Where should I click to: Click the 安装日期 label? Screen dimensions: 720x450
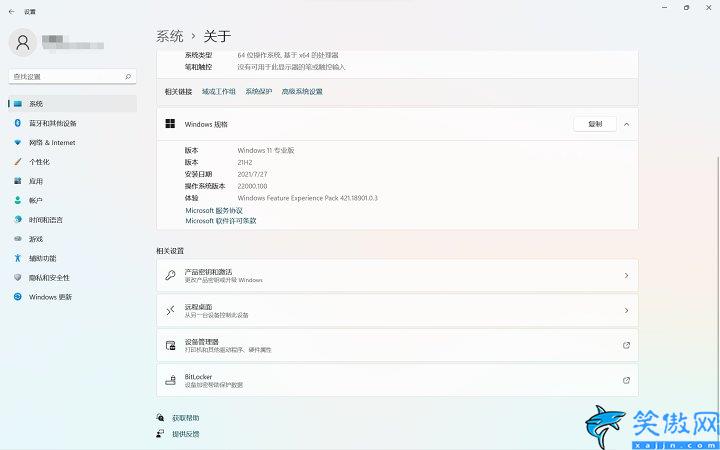(198, 174)
